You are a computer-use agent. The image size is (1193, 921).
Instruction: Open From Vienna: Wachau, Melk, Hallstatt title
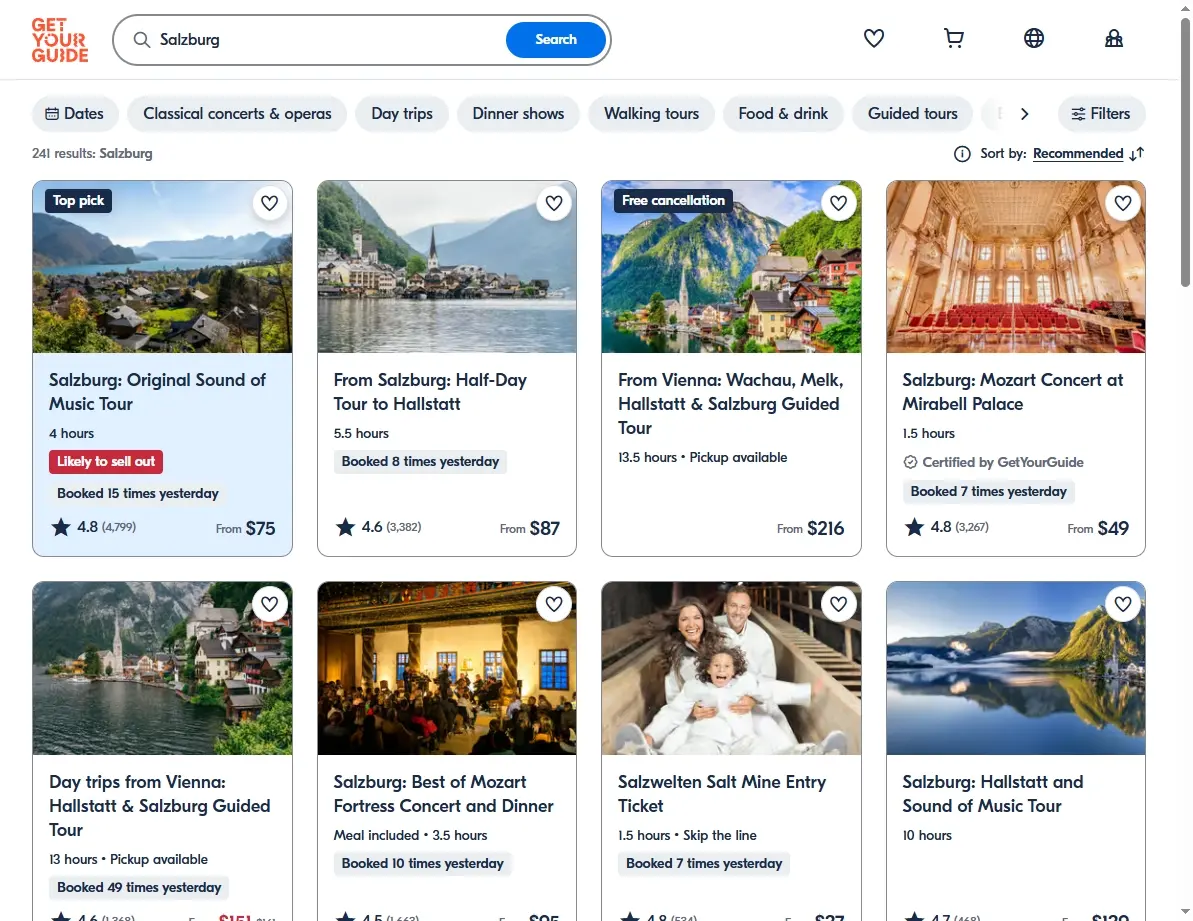click(730, 404)
